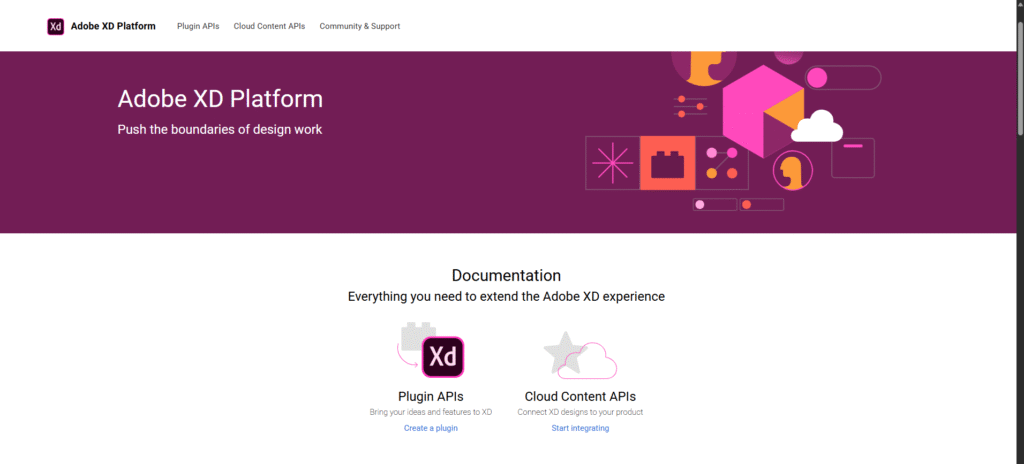Click 'Bring your ideas and features to XD' text

(430, 412)
